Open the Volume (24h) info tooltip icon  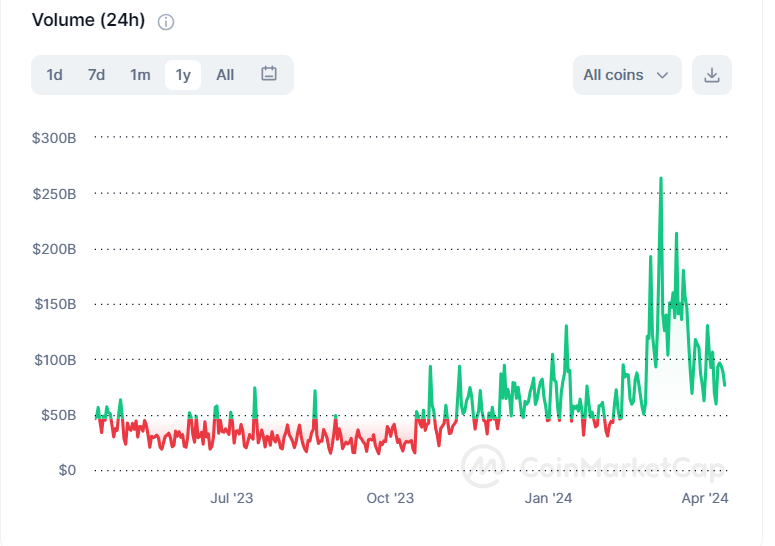(x=166, y=22)
